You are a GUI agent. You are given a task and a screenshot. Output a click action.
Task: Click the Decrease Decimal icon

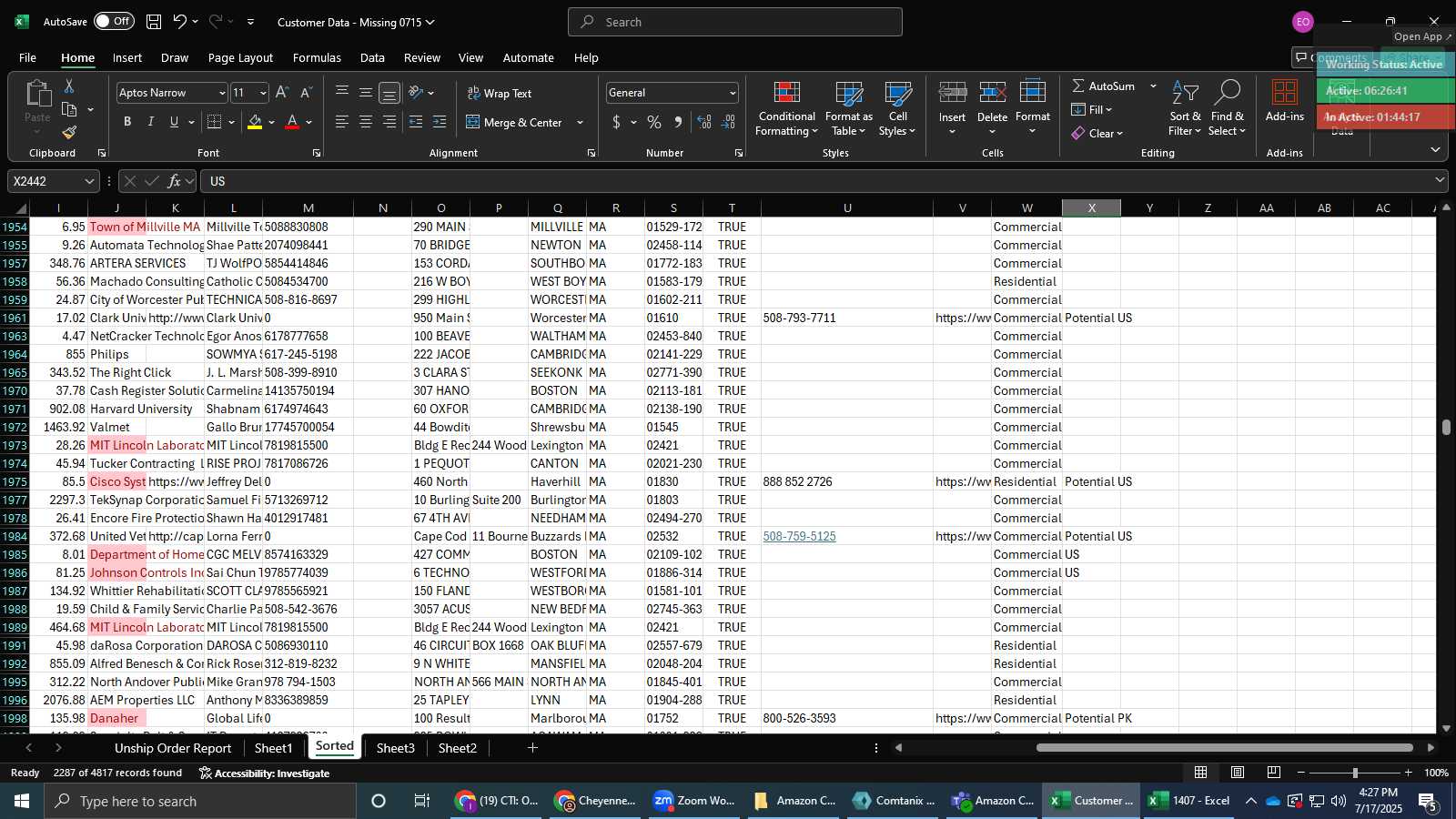tap(729, 122)
